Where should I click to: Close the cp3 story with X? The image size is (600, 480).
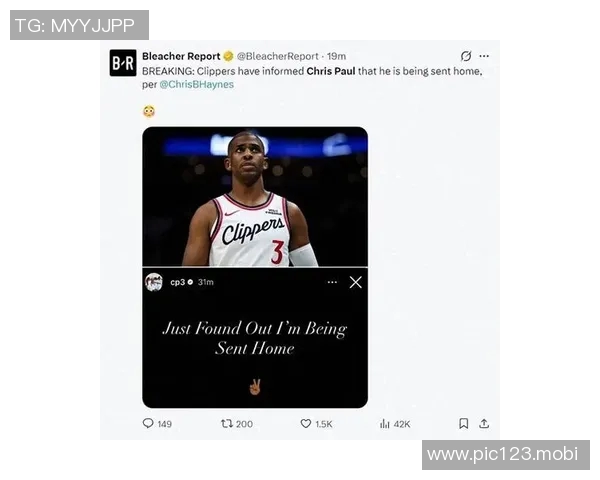click(x=355, y=282)
